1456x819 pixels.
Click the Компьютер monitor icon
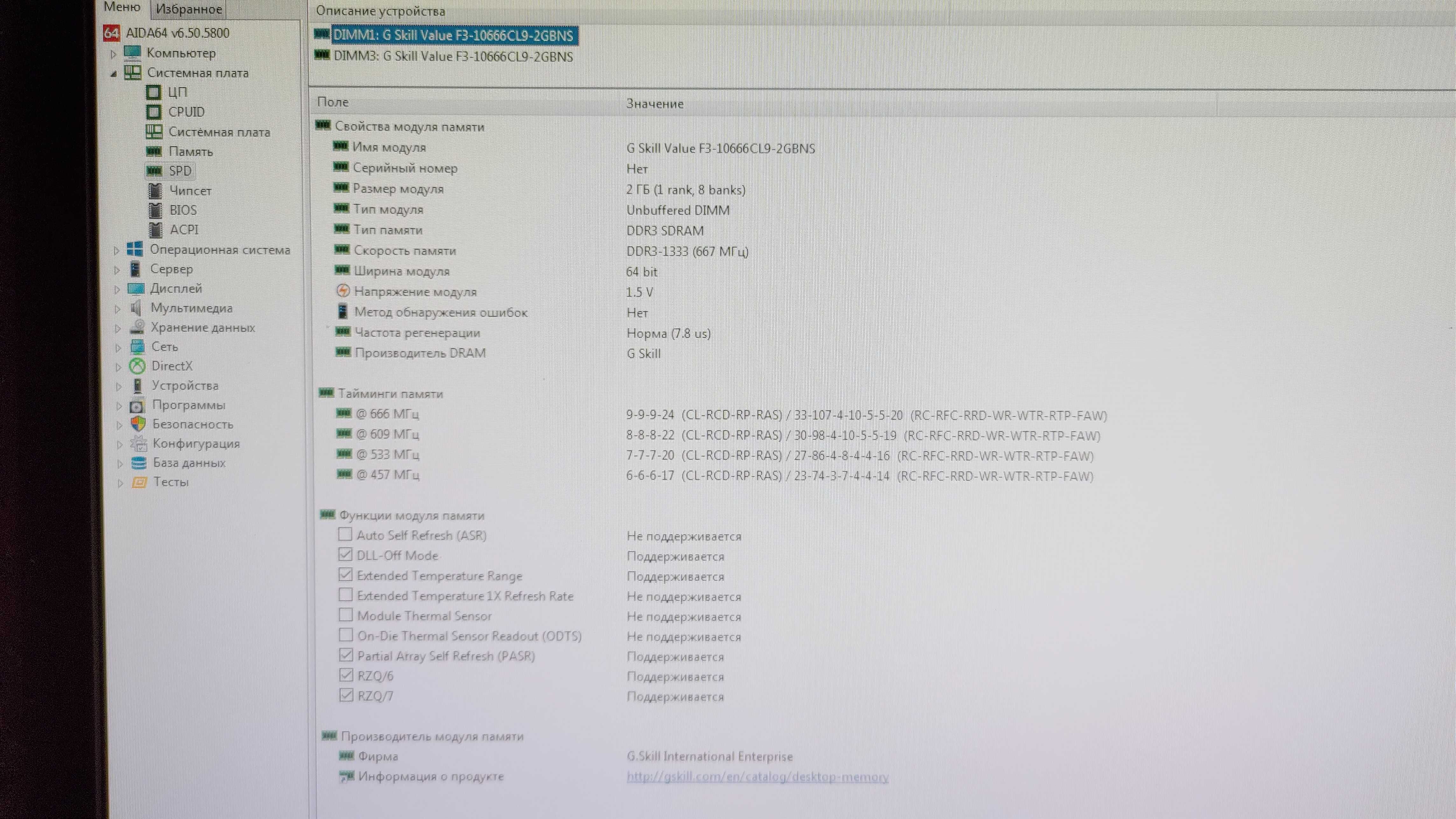point(133,53)
